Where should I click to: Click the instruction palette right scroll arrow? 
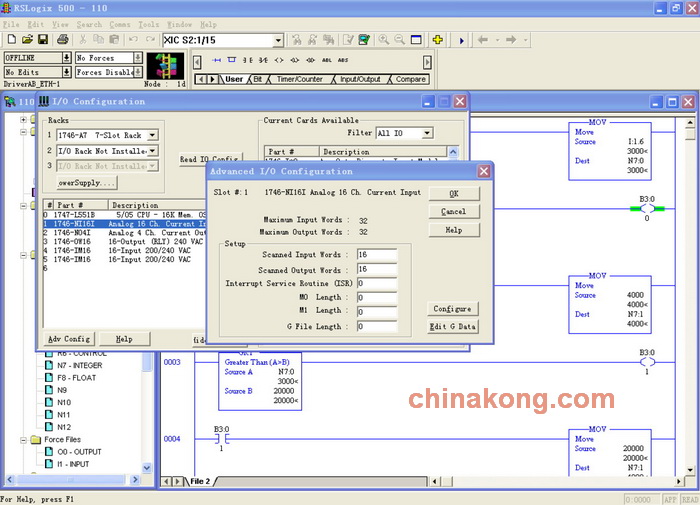pyautogui.click(x=427, y=62)
